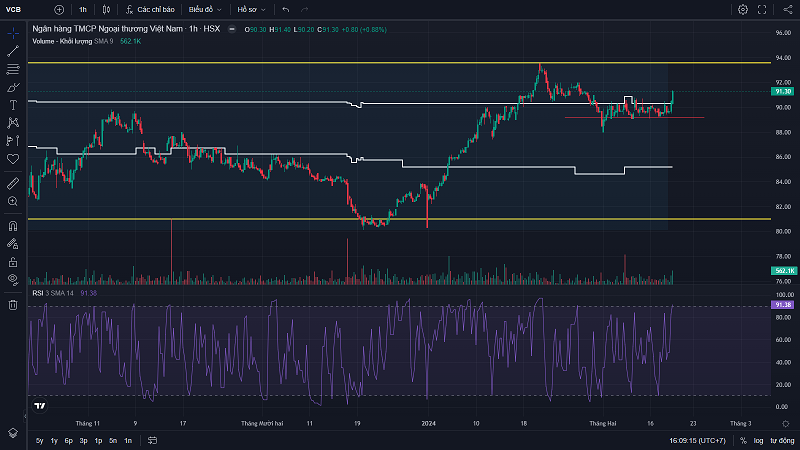Viewport: 800px width, 450px height.
Task: Toggle percent scale mode
Action: pos(743,440)
